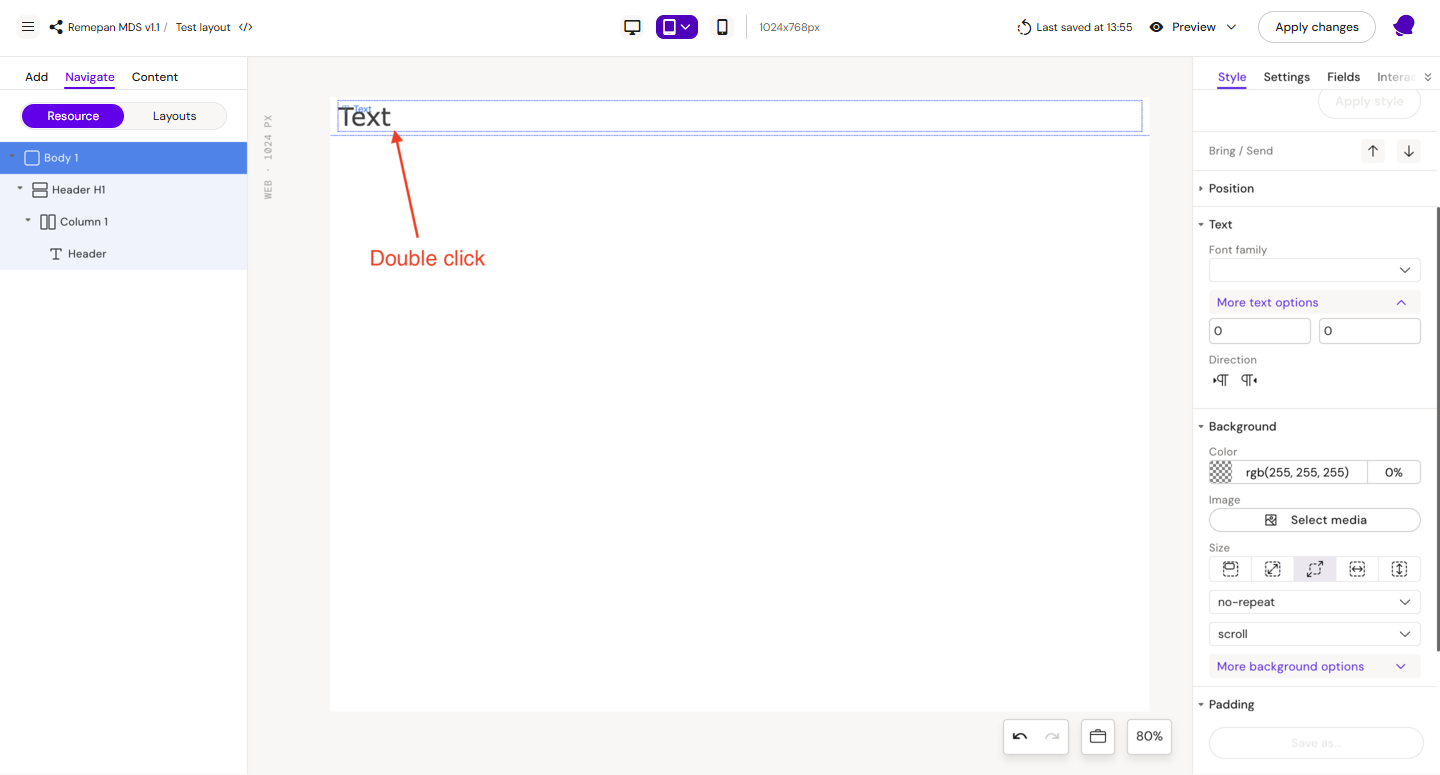This screenshot has height=775, width=1440.
Task: Open the Preview dropdown chevron
Action: point(1231,27)
